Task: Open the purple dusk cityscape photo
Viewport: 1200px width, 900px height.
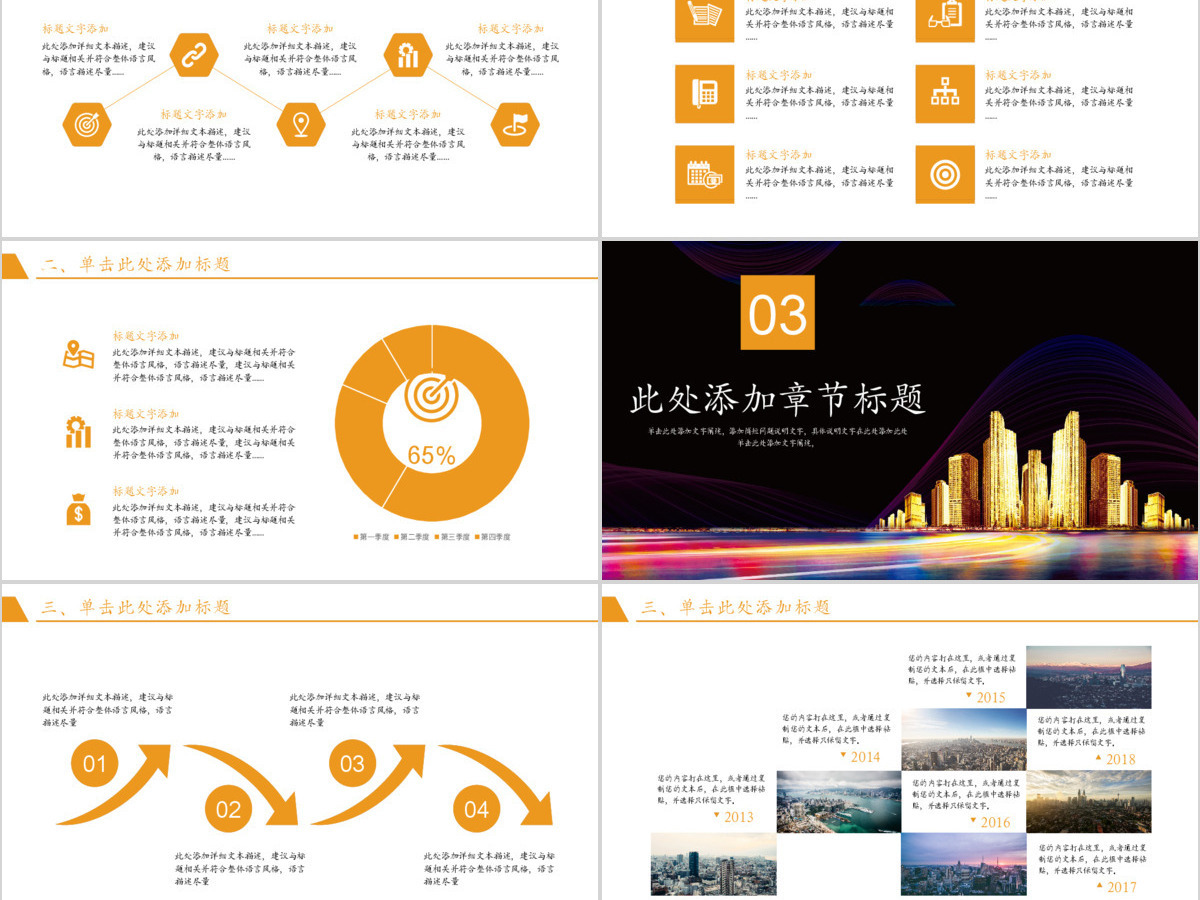Action: point(963,864)
